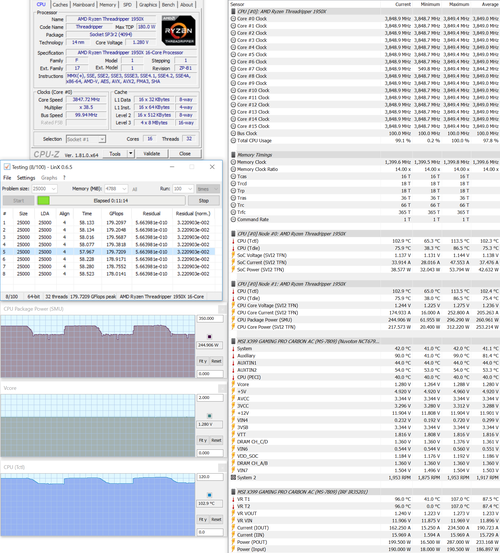Click the Tcas timing sensor icon
500x553 pixels.
coord(233,176)
